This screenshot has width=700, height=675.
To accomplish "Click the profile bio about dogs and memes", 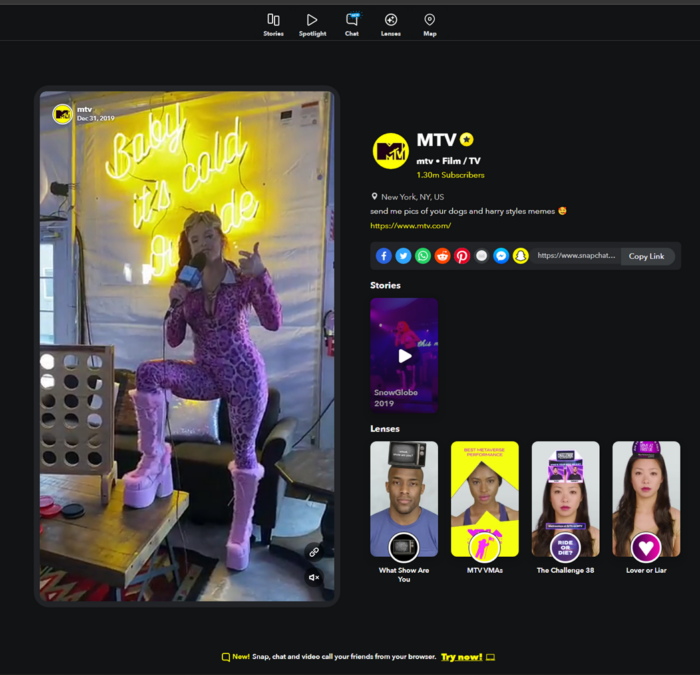I will (x=468, y=211).
